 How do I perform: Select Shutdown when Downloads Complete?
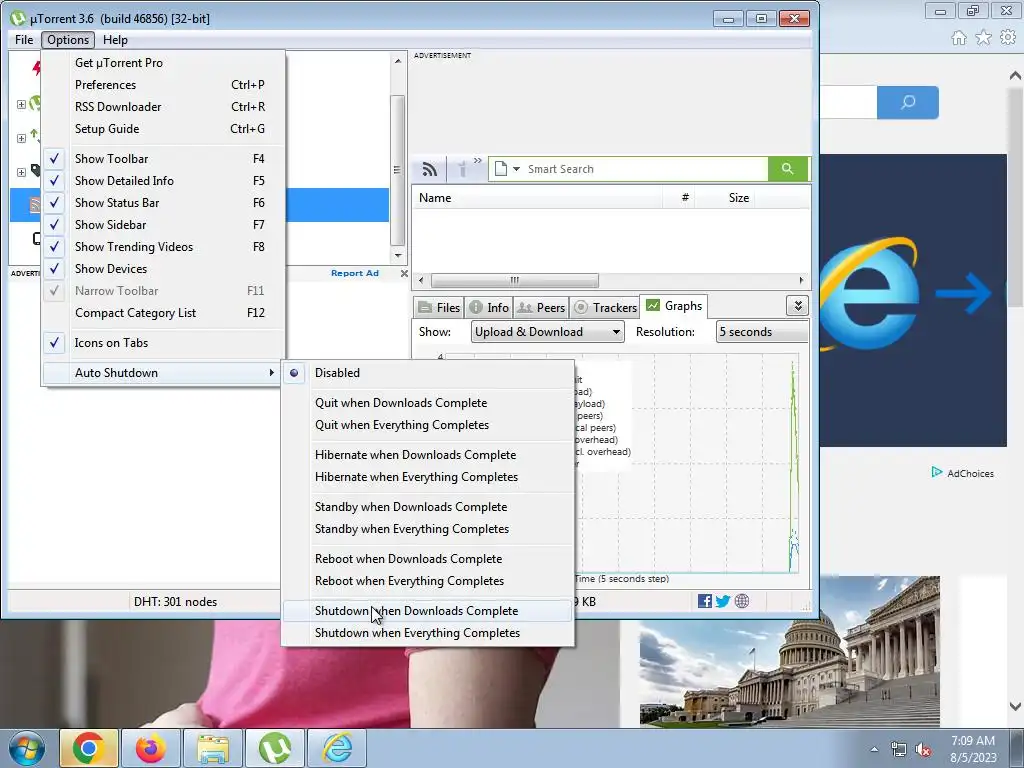pos(428,611)
